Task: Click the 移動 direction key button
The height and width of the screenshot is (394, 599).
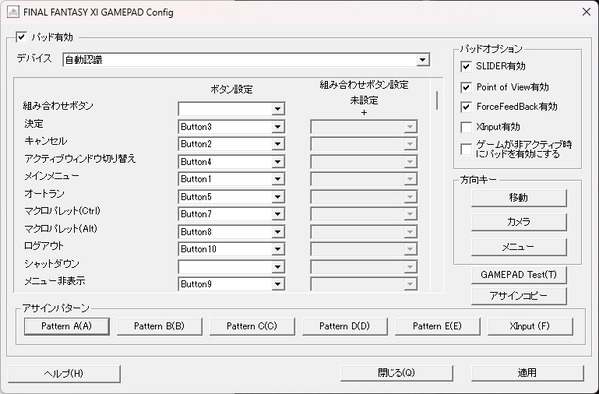Action: point(518,198)
